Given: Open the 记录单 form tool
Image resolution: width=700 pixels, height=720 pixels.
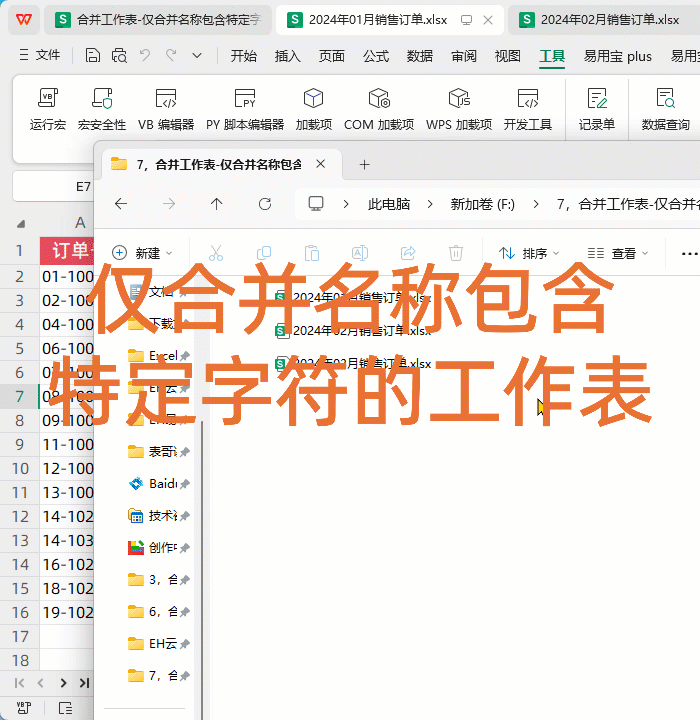Looking at the screenshot, I should (x=597, y=109).
